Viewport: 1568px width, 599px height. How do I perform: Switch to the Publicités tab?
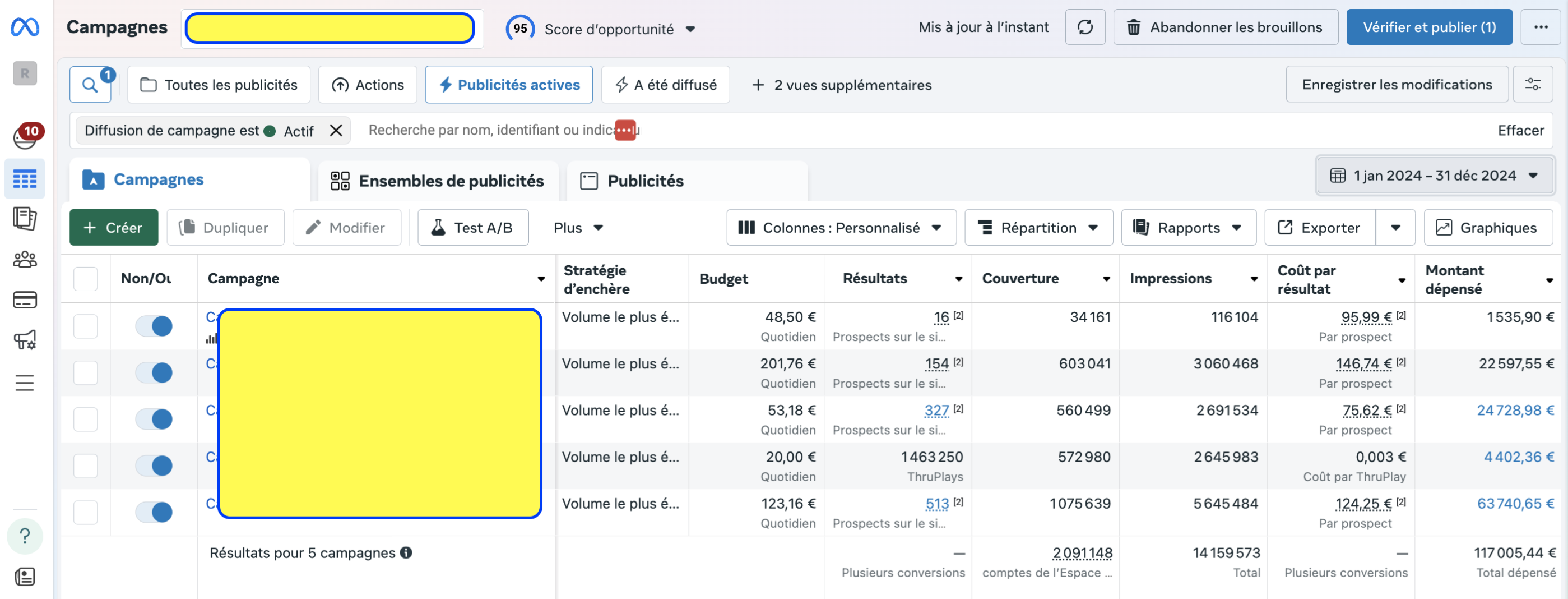point(687,181)
